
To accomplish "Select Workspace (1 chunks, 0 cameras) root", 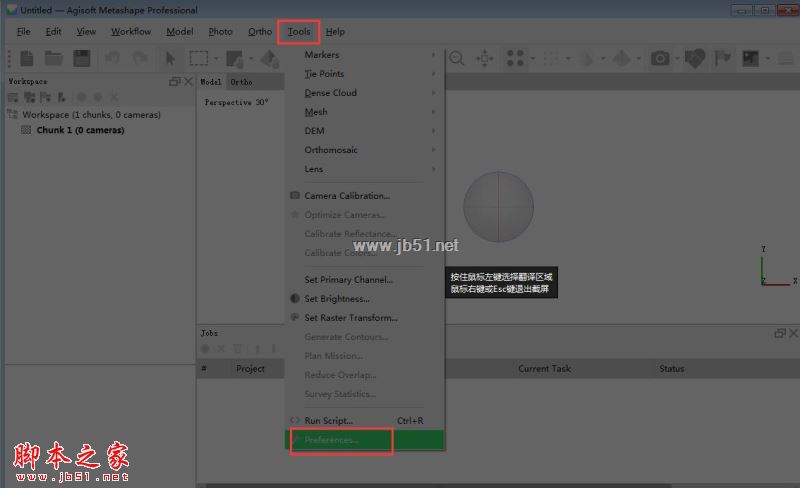I will 91,115.
